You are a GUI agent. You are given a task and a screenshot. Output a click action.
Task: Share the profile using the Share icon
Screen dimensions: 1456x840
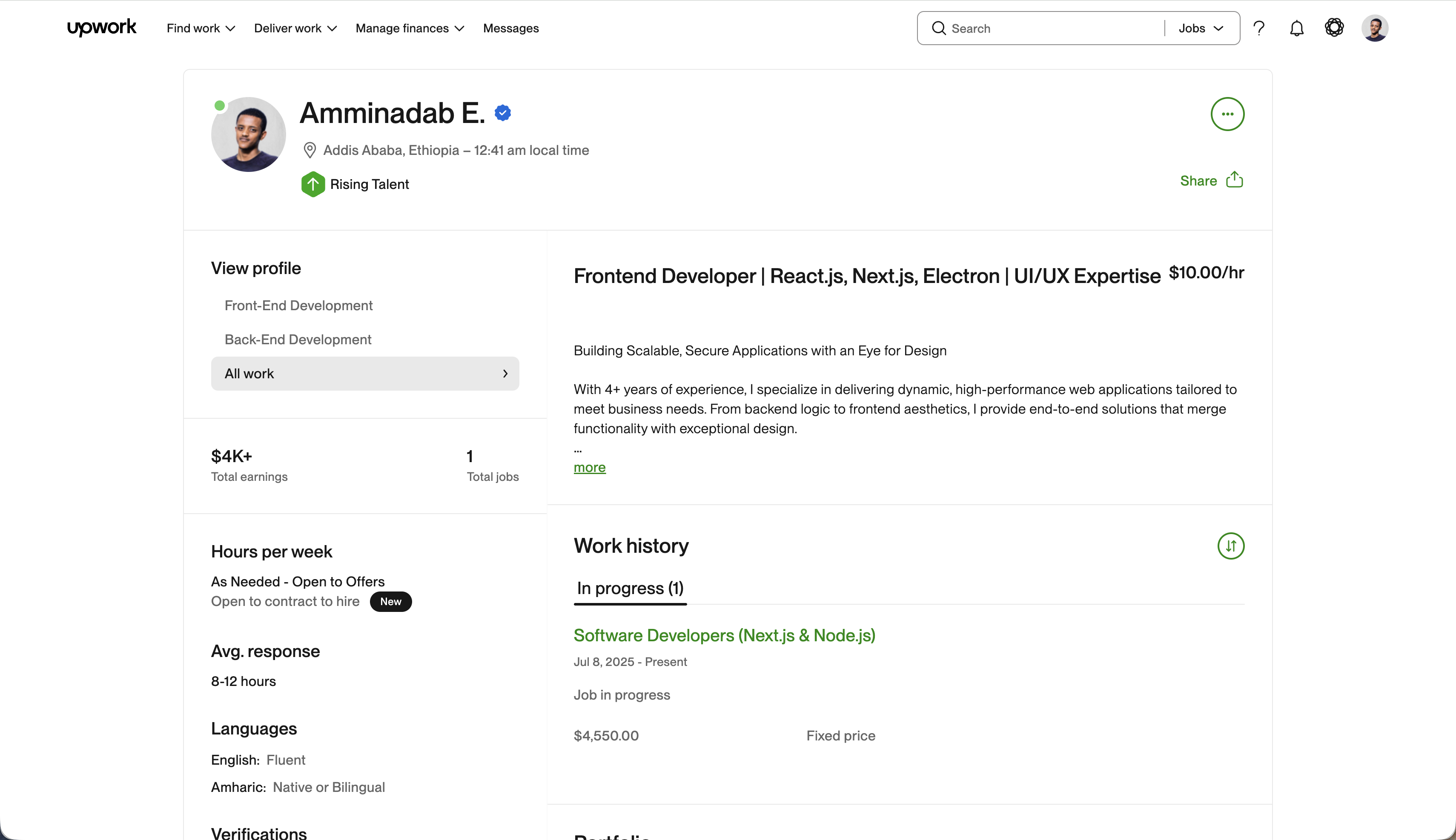[x=1235, y=180]
